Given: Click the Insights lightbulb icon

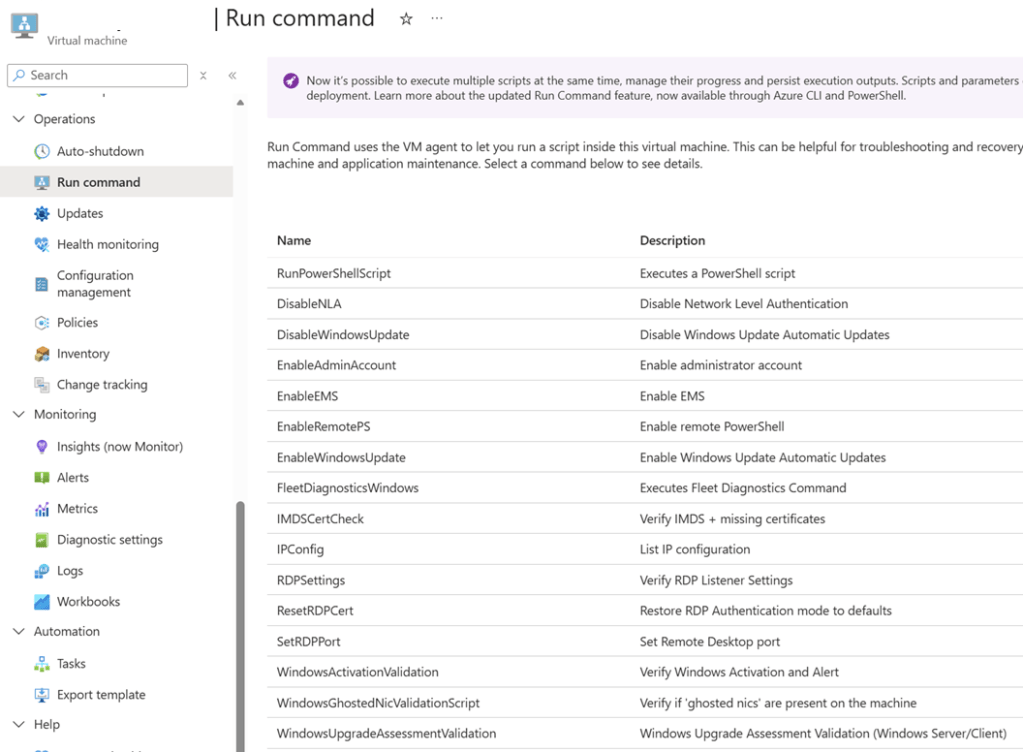Looking at the screenshot, I should click(x=42, y=447).
